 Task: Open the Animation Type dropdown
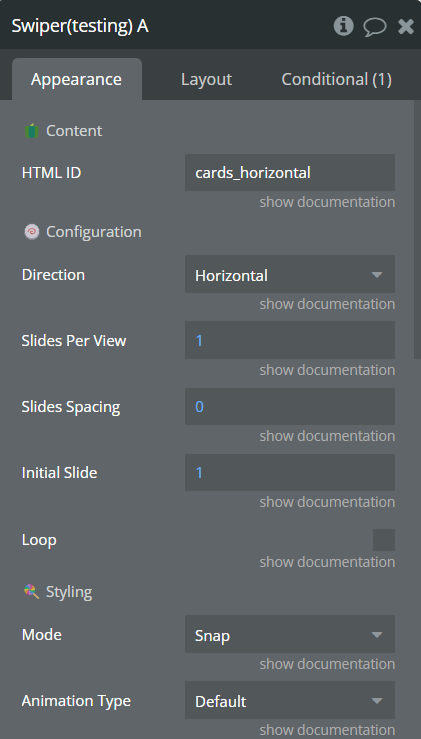(290, 700)
